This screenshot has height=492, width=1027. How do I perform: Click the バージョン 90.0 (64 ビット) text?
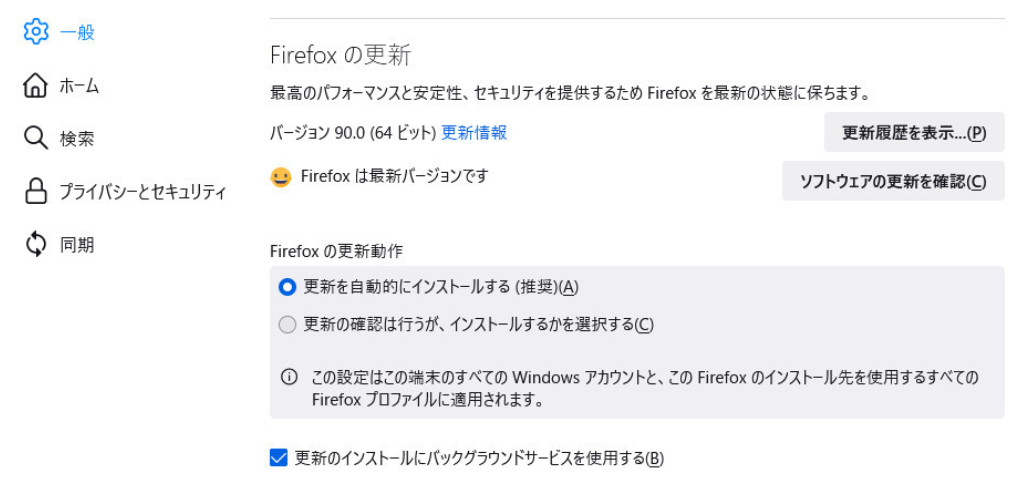[353, 132]
